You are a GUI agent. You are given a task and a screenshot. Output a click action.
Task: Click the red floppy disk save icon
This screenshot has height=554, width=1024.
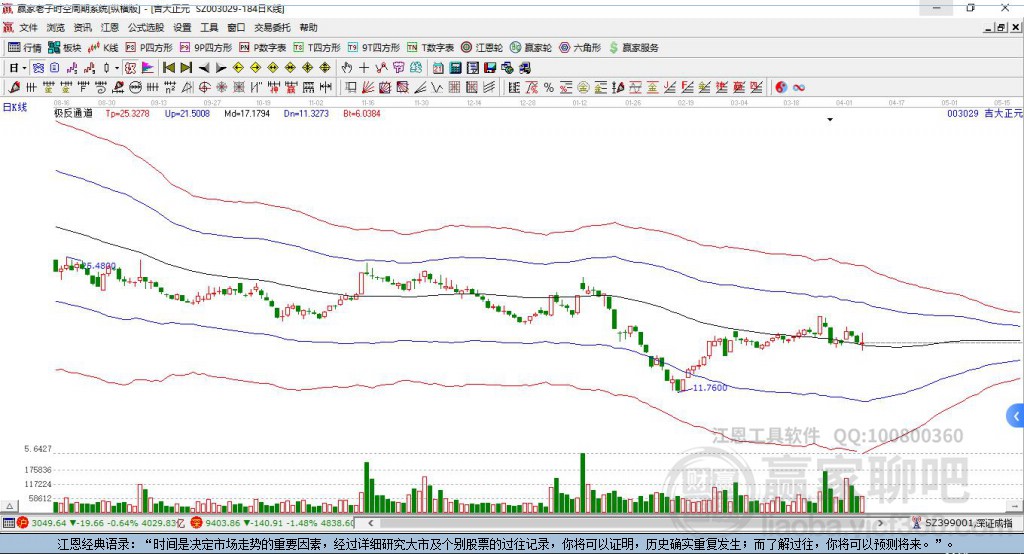tap(490, 68)
